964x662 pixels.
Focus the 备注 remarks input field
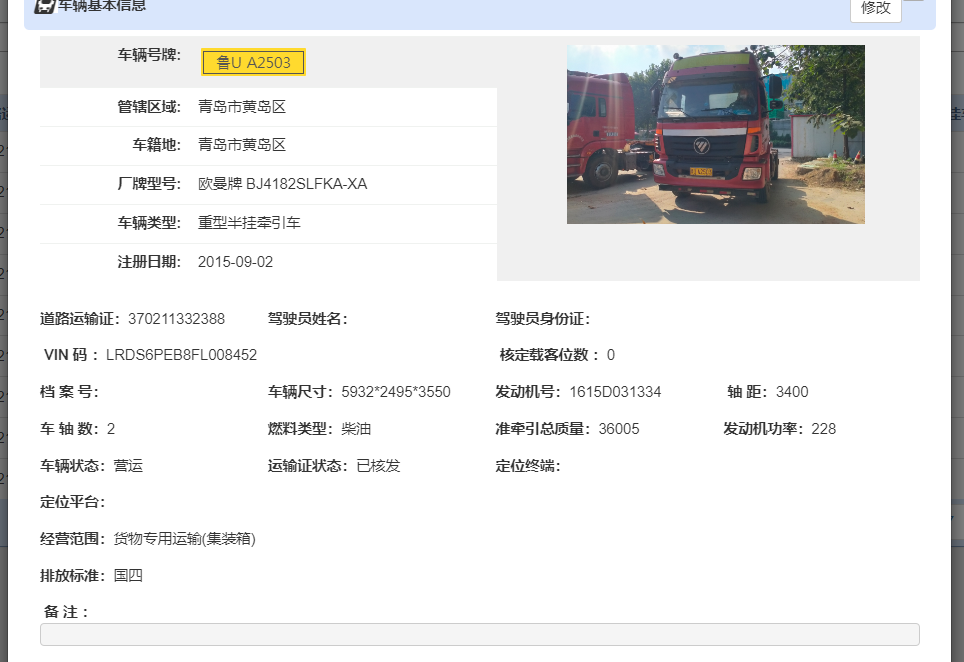point(479,635)
